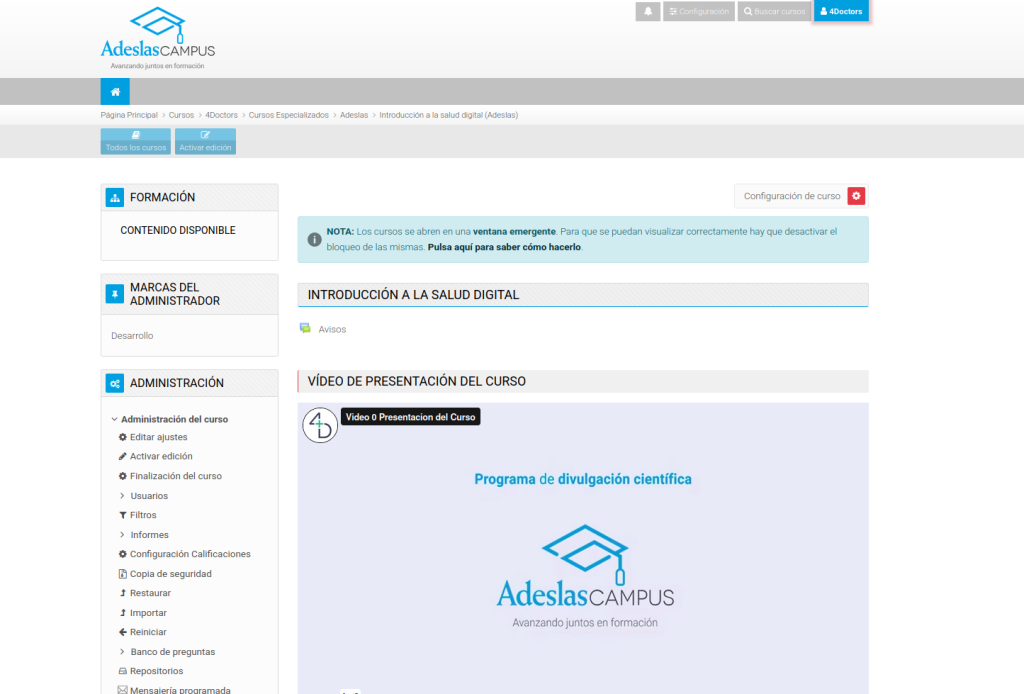1024x694 pixels.
Task: Open Introducción a la salud digital breadcrumb
Action: (449, 115)
